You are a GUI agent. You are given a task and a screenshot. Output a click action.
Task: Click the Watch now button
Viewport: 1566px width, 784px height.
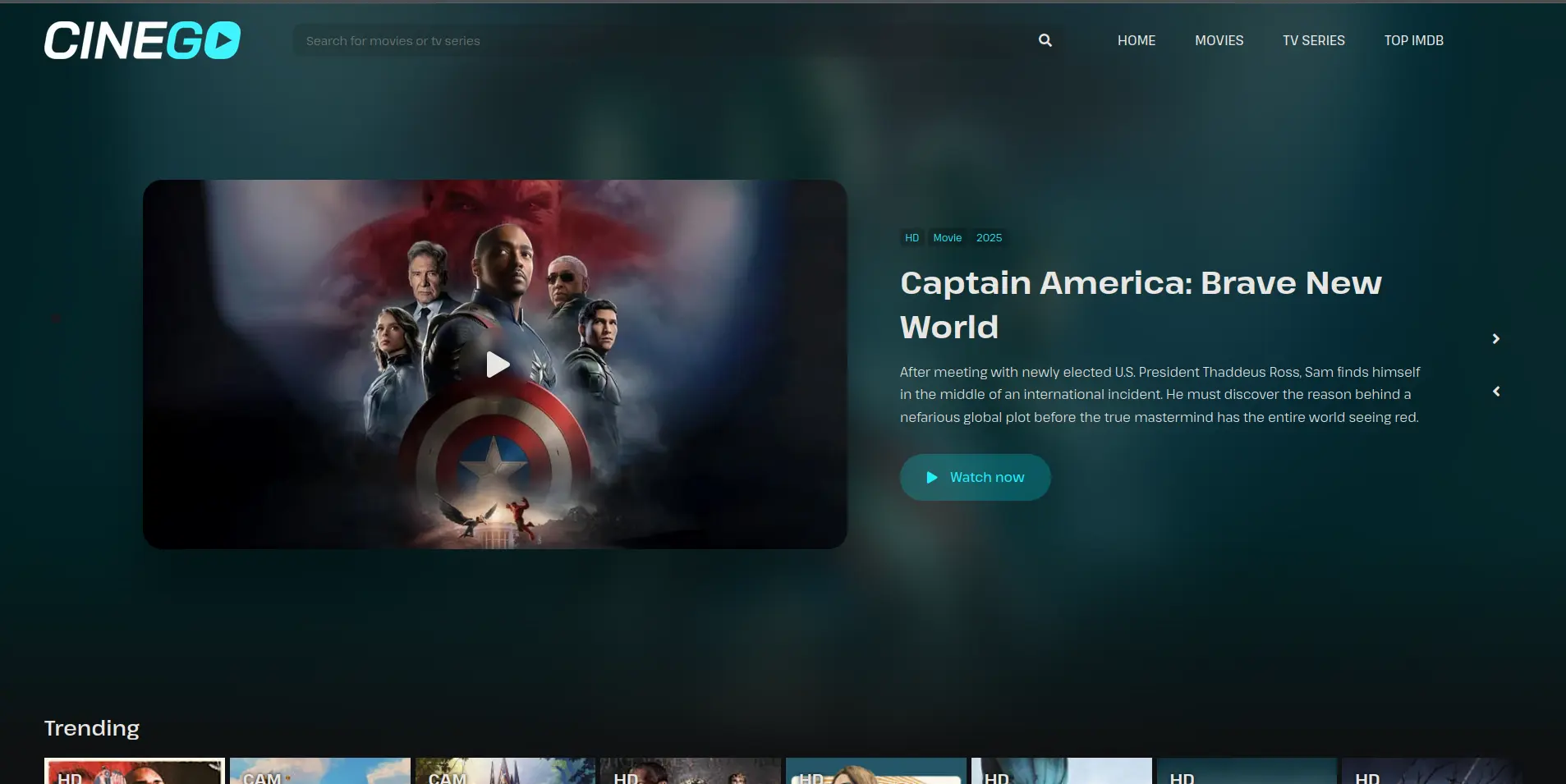(x=975, y=477)
